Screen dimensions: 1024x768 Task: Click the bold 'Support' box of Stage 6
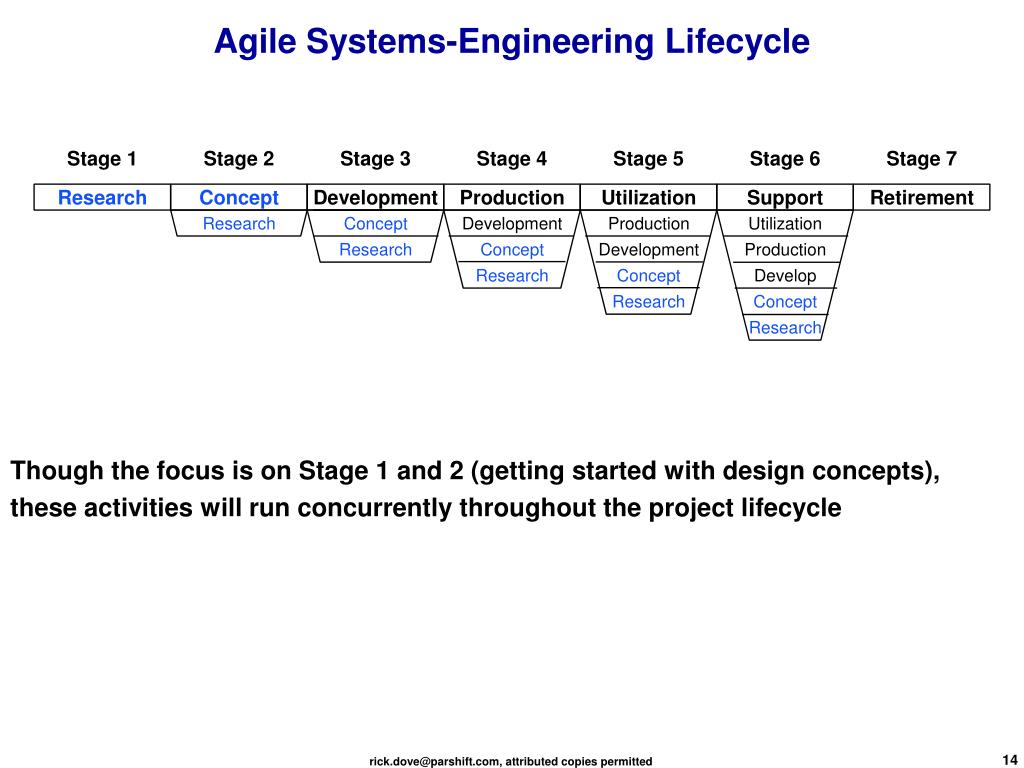784,197
